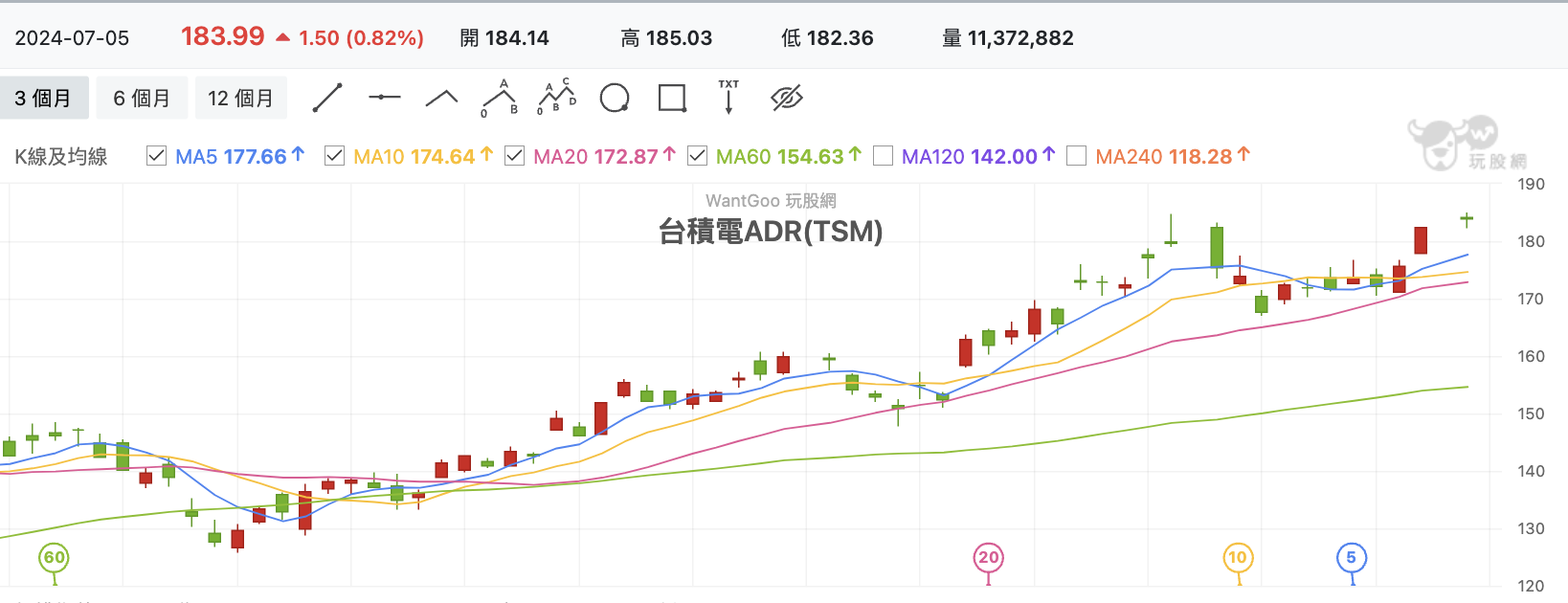The image size is (1568, 603).
Task: Click the closing price 183.99
Action: pyautogui.click(x=223, y=36)
